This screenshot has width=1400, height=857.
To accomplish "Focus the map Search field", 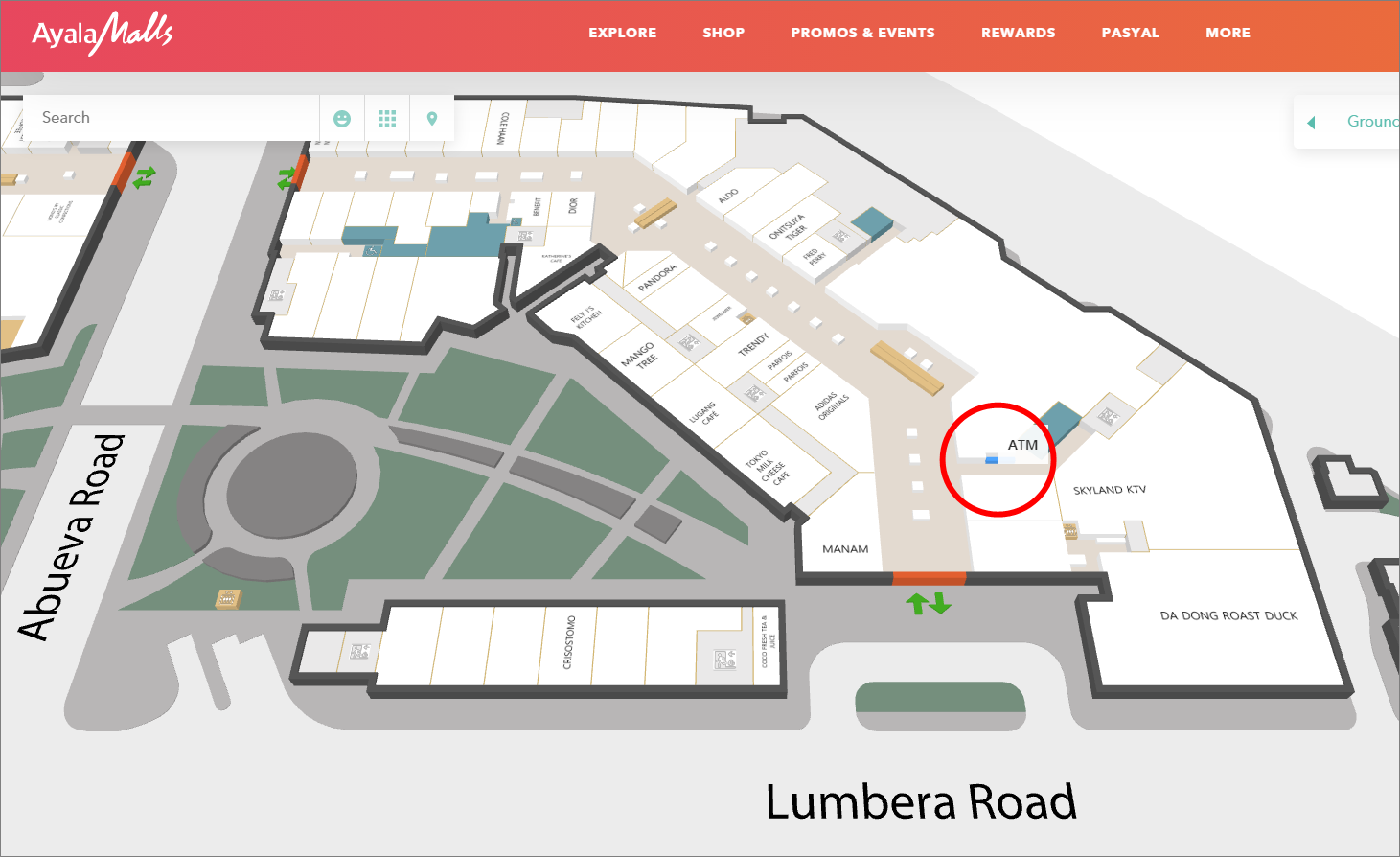I will pos(172,118).
